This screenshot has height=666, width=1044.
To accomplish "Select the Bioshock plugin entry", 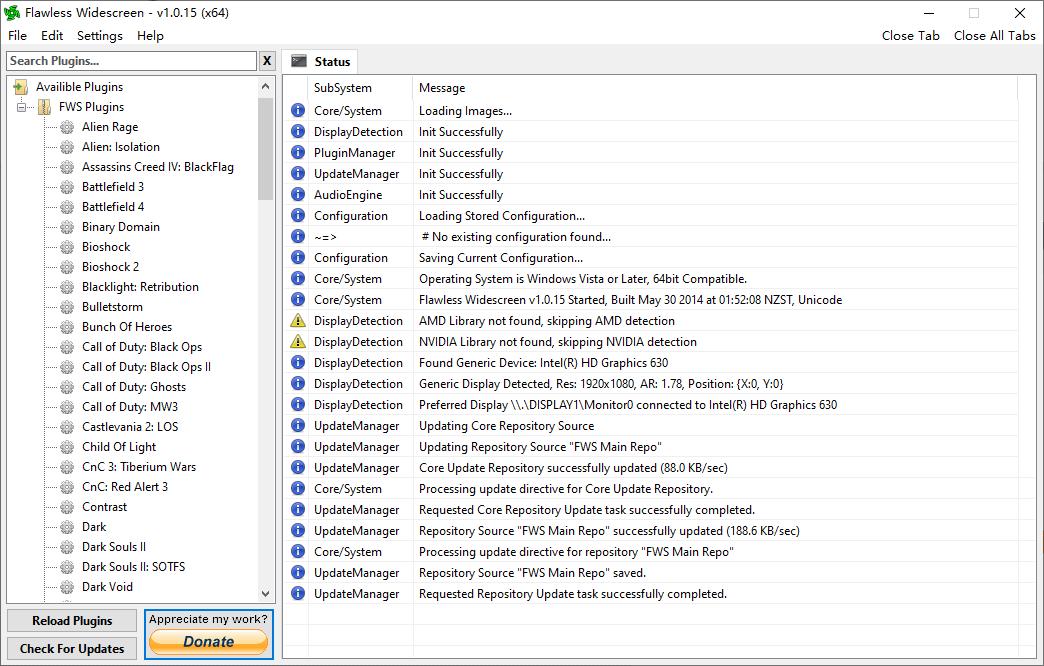I will click(106, 247).
